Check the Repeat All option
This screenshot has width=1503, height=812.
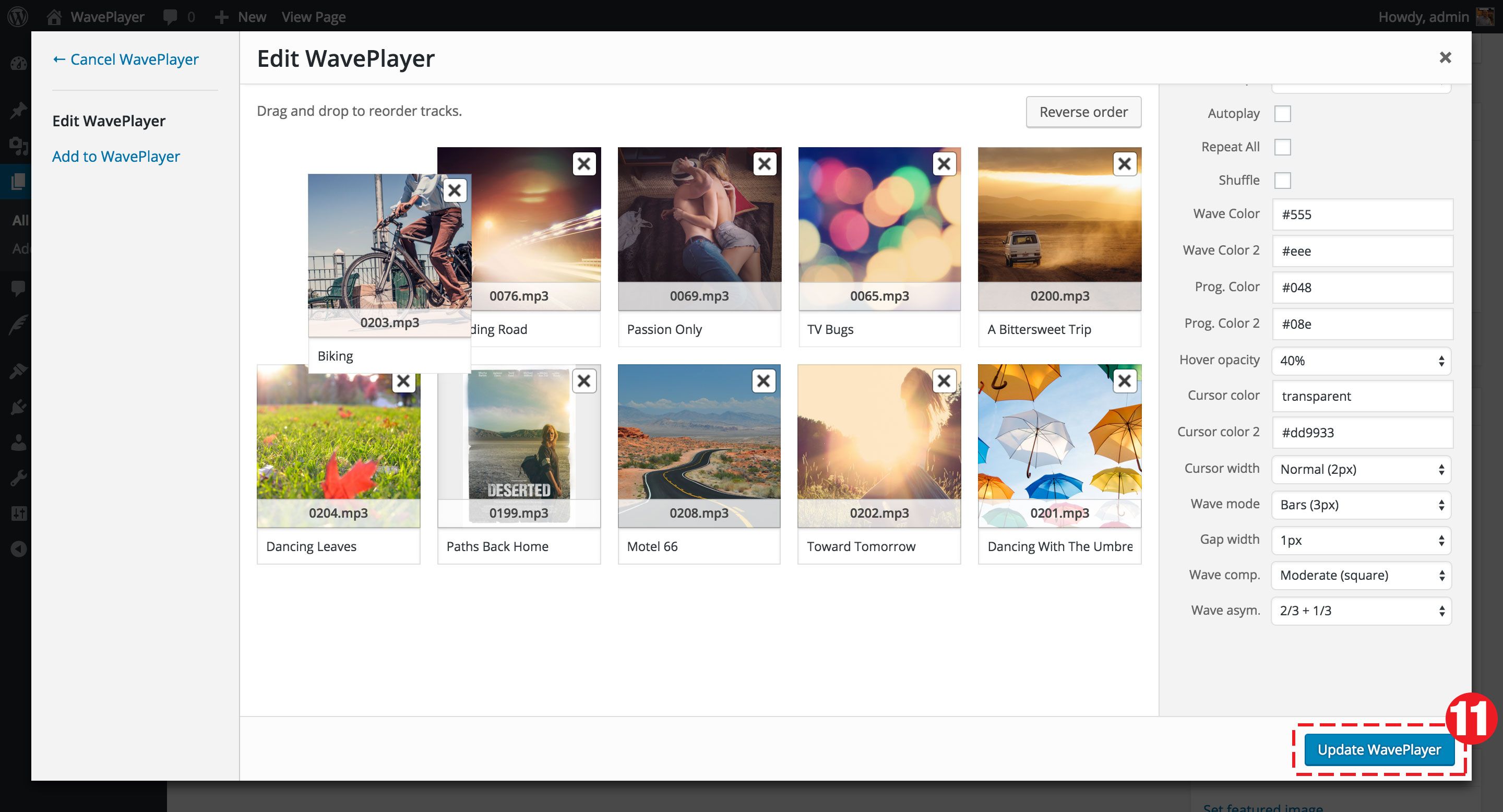(x=1282, y=147)
